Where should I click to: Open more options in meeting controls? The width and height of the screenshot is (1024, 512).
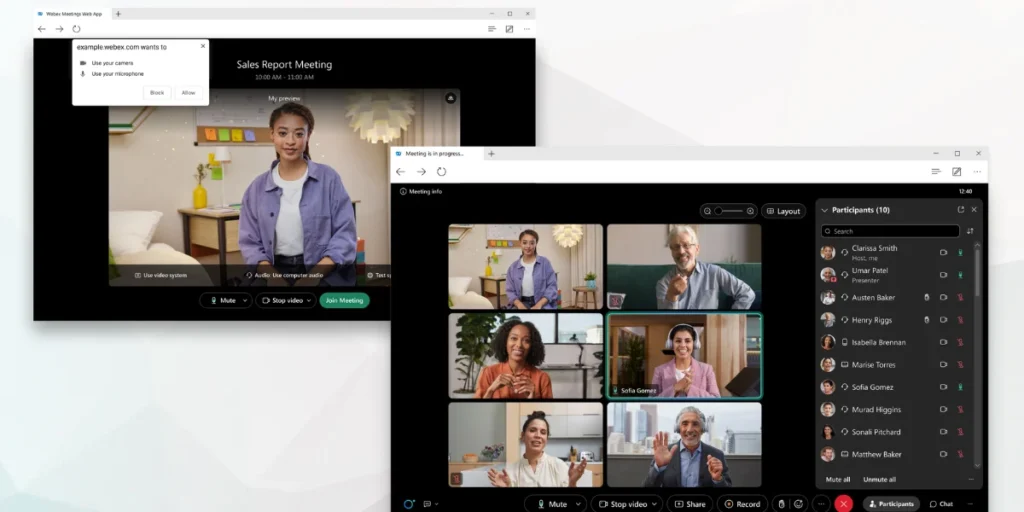pos(821,504)
